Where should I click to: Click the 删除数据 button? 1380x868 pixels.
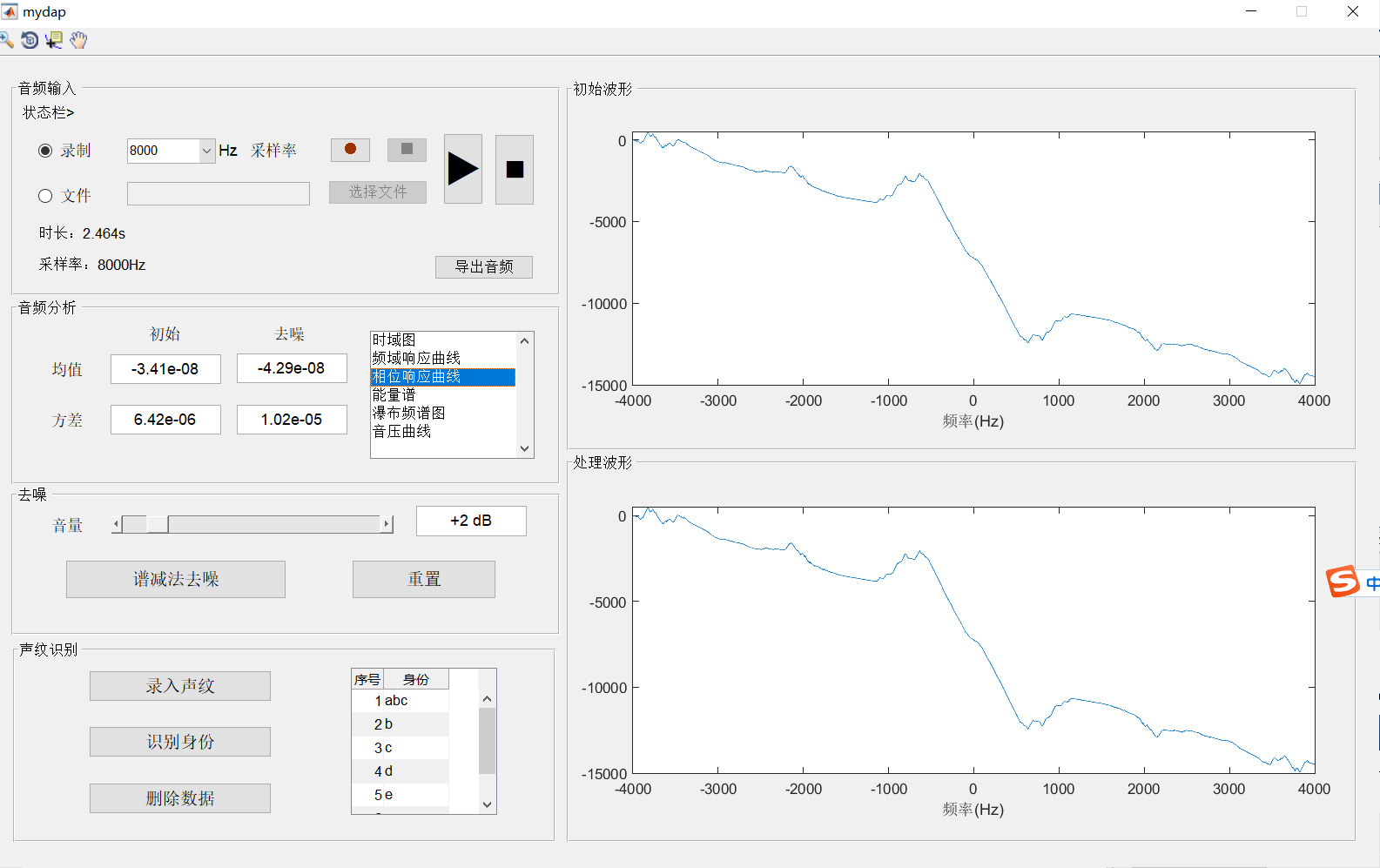(180, 798)
